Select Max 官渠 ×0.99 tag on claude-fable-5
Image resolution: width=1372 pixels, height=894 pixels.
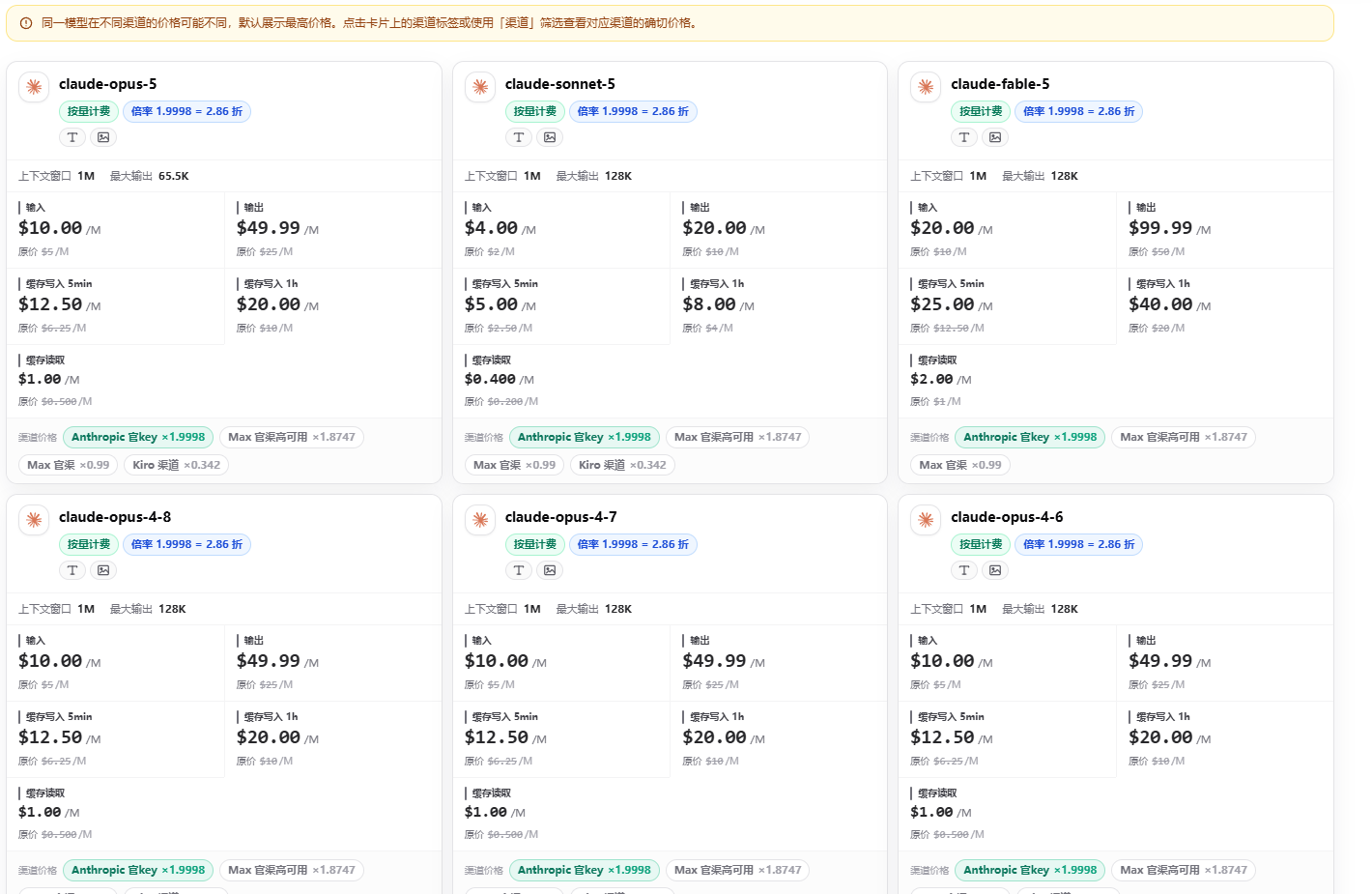(960, 465)
